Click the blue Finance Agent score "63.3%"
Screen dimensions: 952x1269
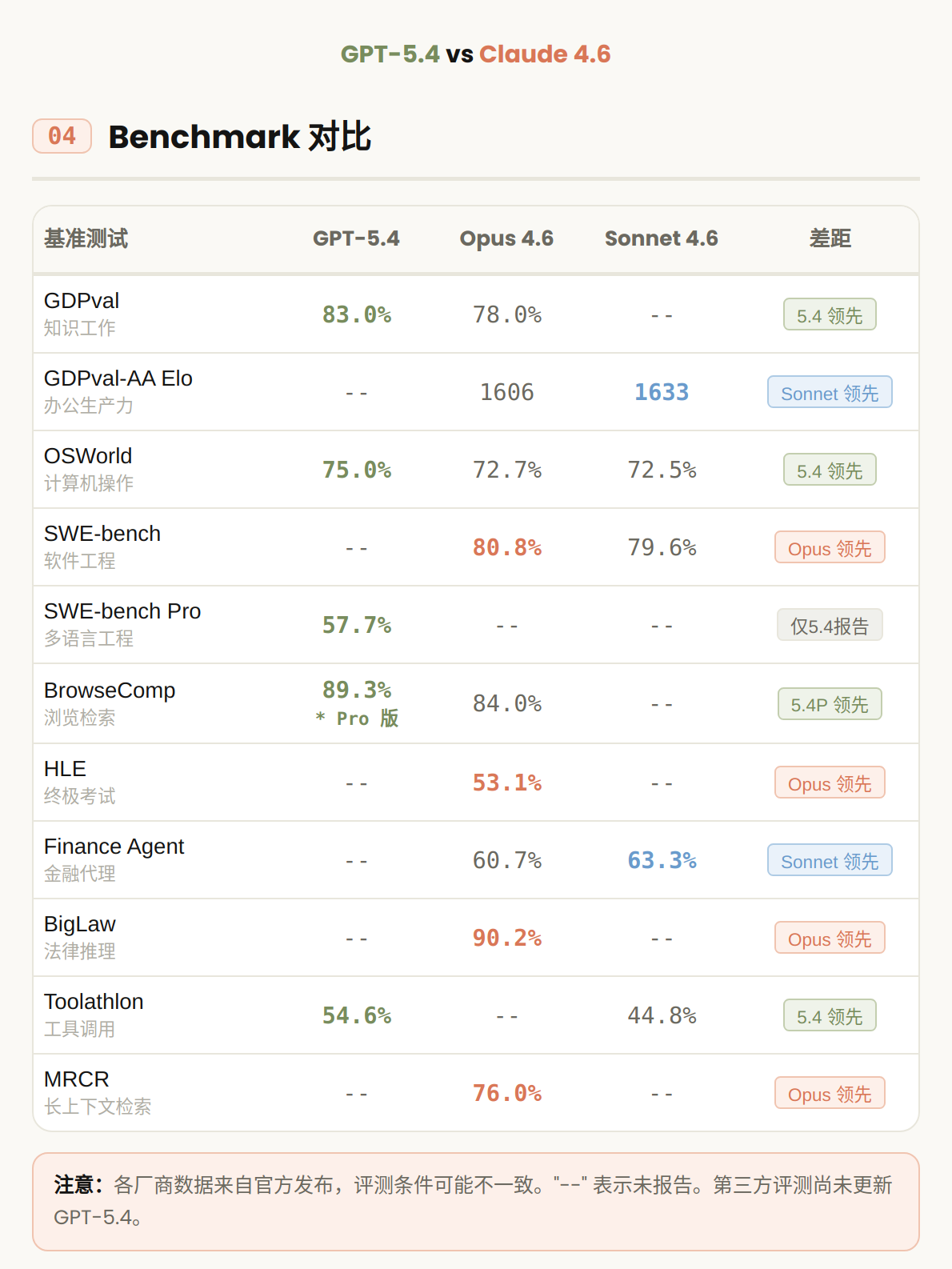662,860
